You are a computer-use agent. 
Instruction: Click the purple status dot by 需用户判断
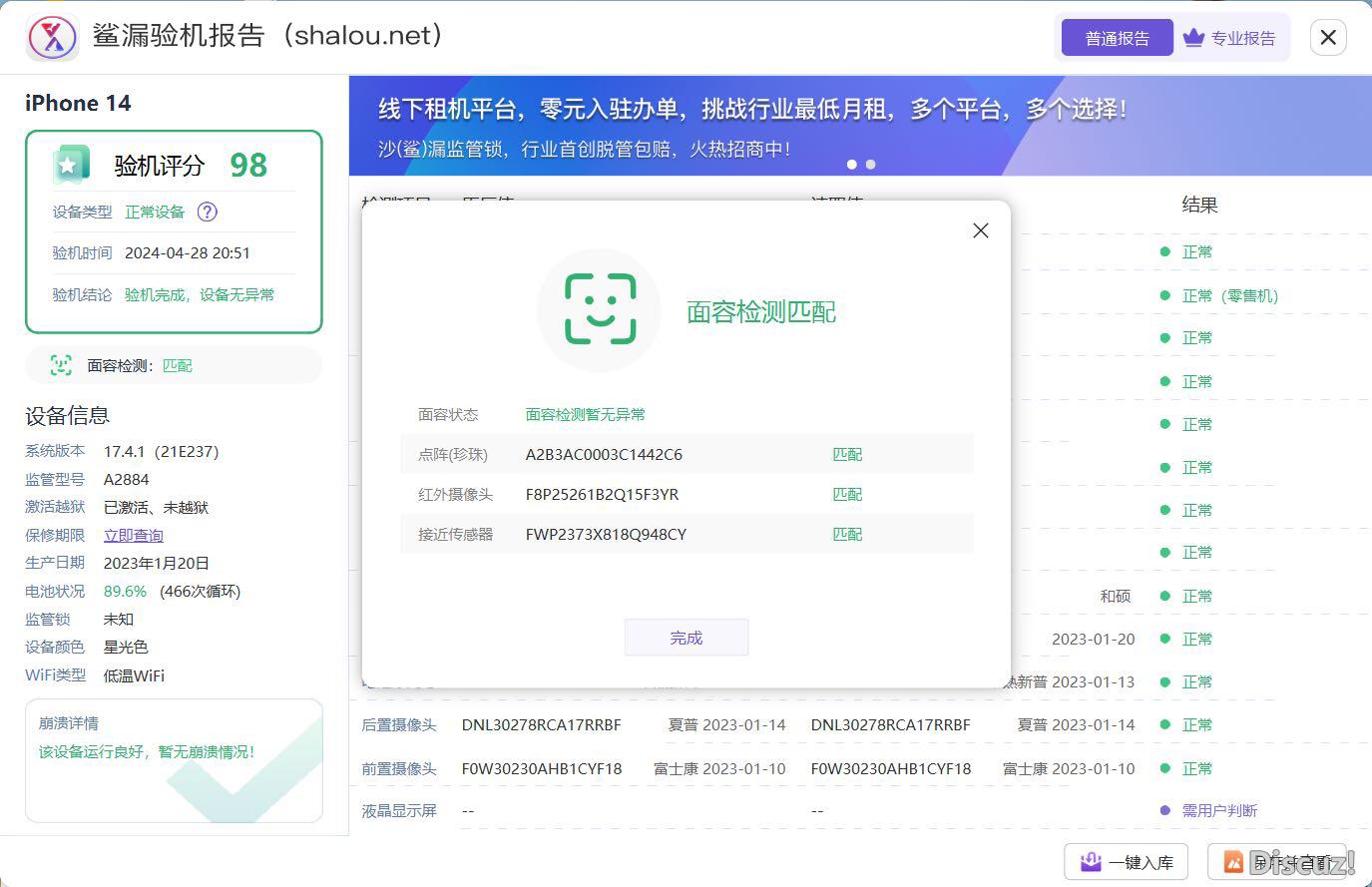pyautogui.click(x=1164, y=810)
